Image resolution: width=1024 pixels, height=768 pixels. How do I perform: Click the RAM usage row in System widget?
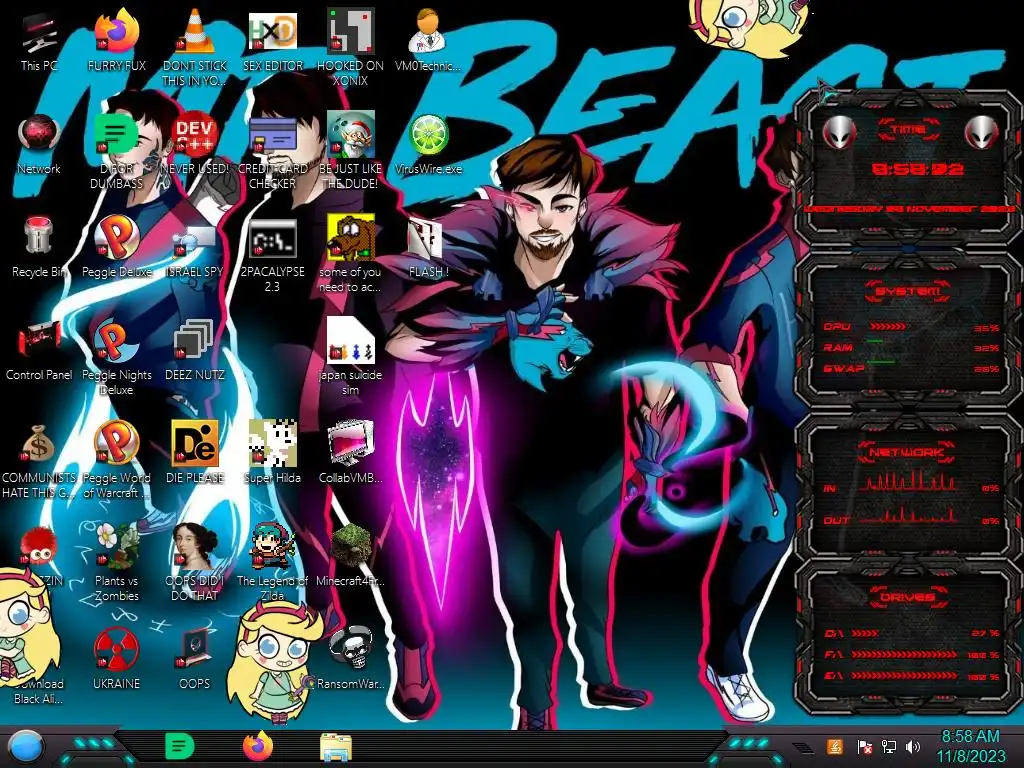tap(911, 347)
